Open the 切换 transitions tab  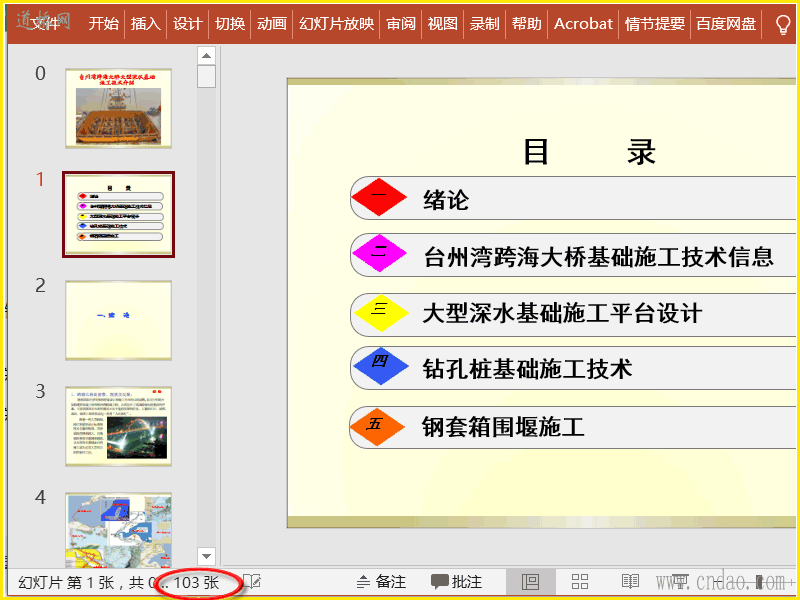click(230, 23)
